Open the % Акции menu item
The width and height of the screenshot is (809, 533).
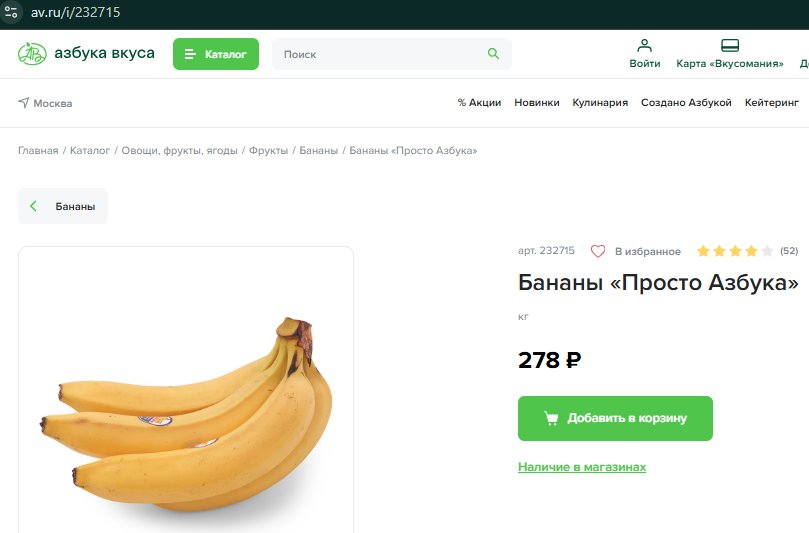[479, 103]
